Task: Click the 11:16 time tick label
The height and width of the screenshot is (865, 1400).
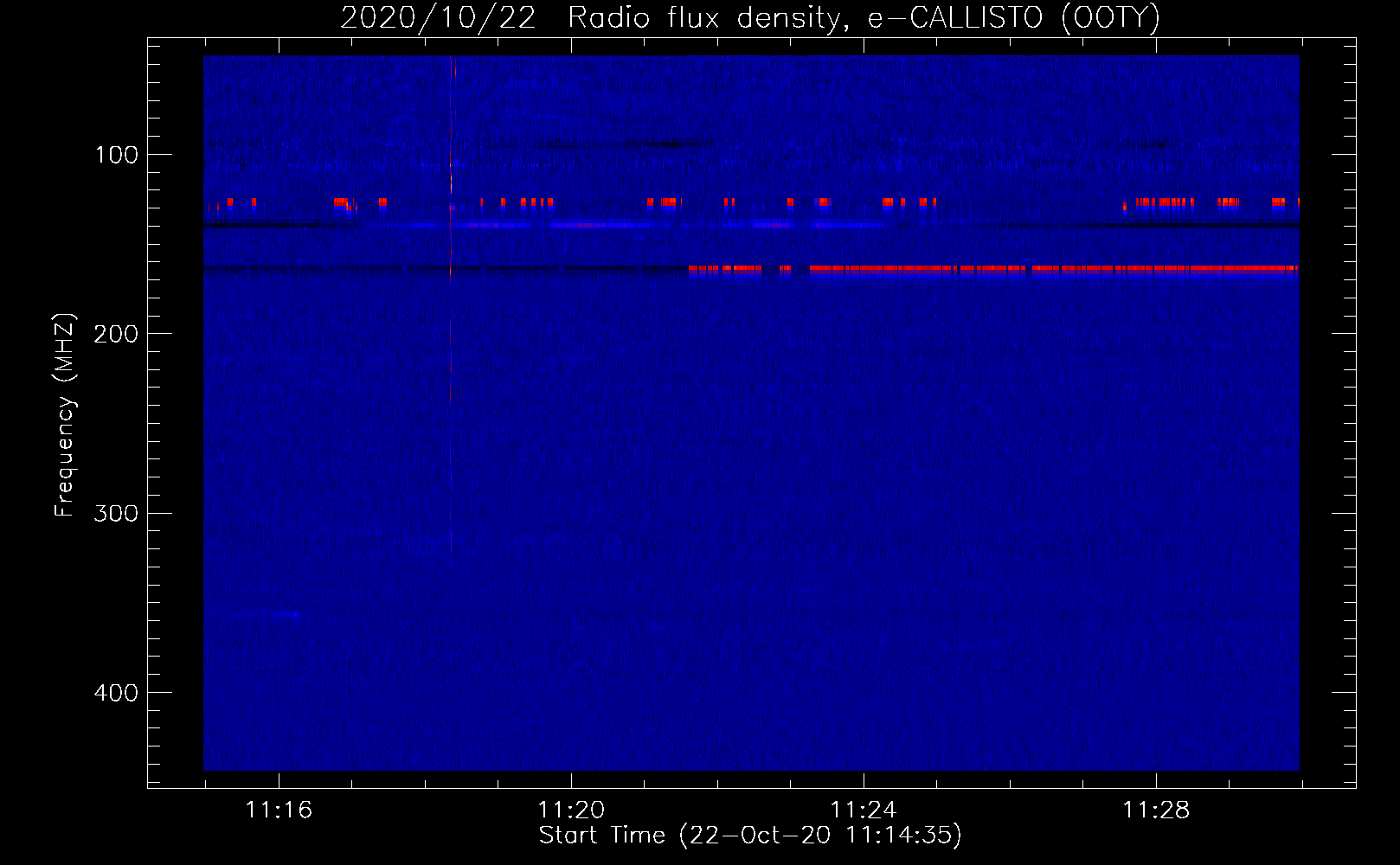Action: point(279,811)
